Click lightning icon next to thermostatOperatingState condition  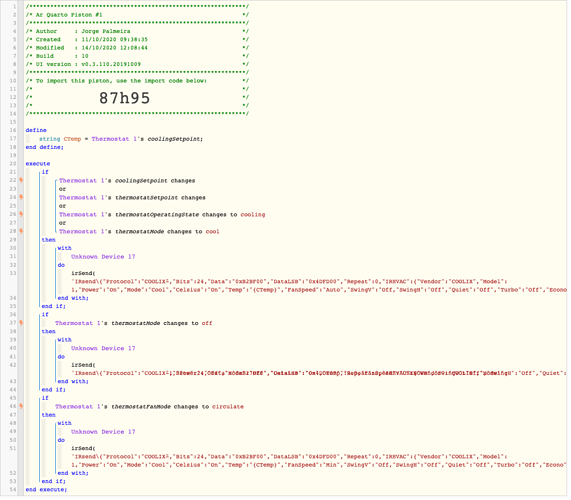click(x=21, y=214)
